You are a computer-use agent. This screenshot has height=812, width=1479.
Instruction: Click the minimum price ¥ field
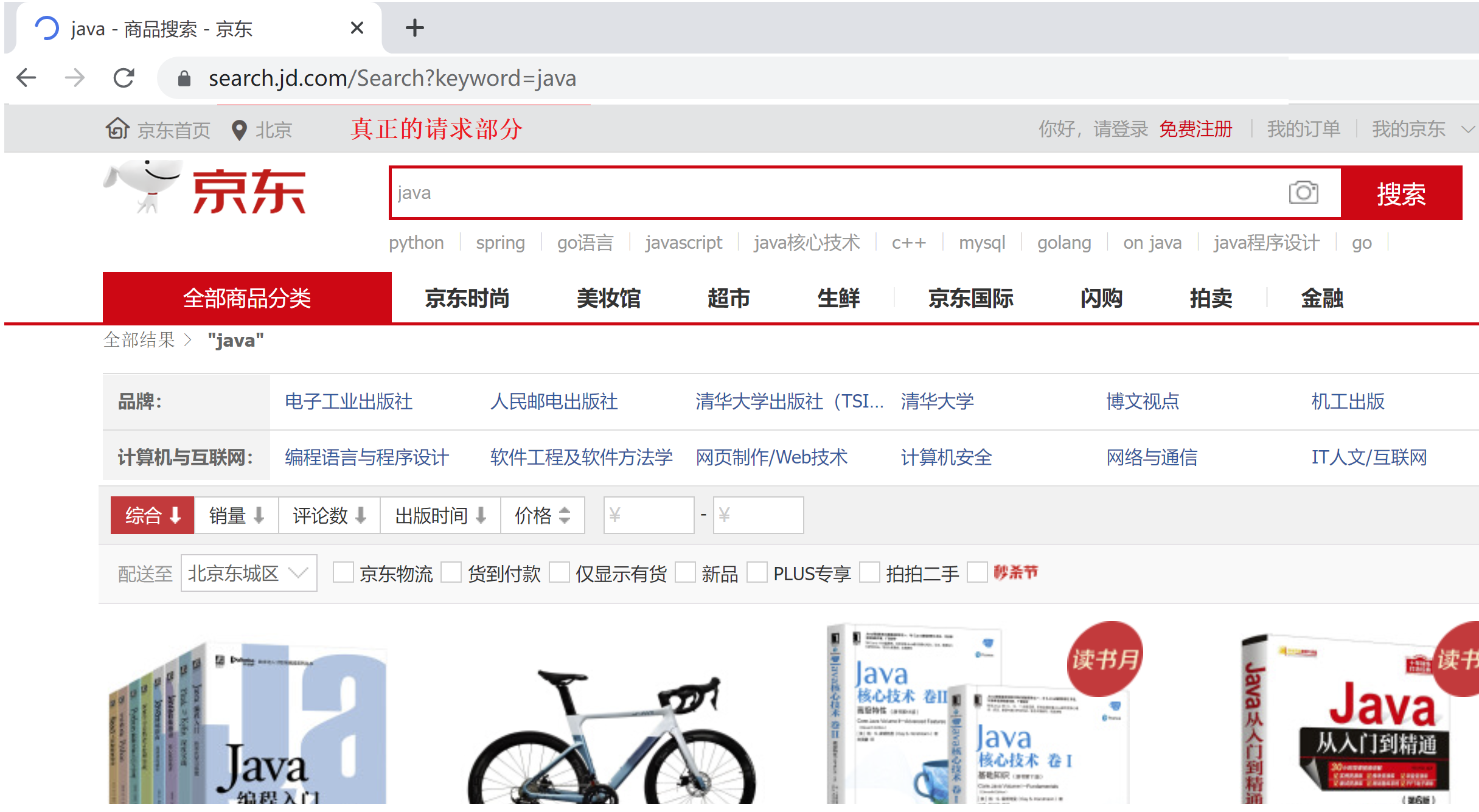[649, 515]
